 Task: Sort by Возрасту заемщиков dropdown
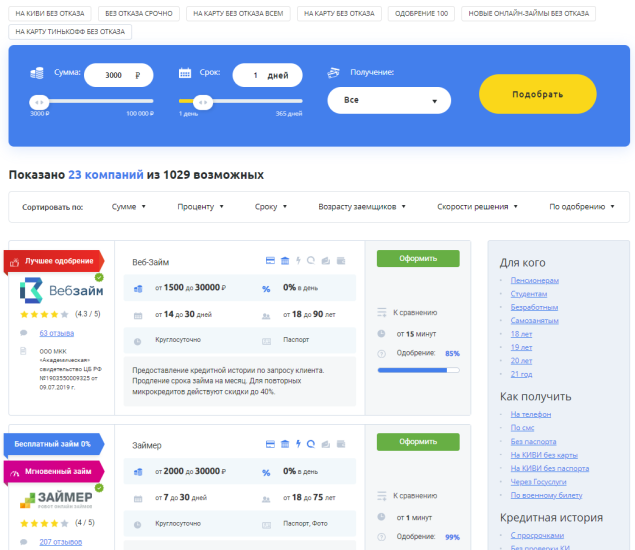click(362, 207)
